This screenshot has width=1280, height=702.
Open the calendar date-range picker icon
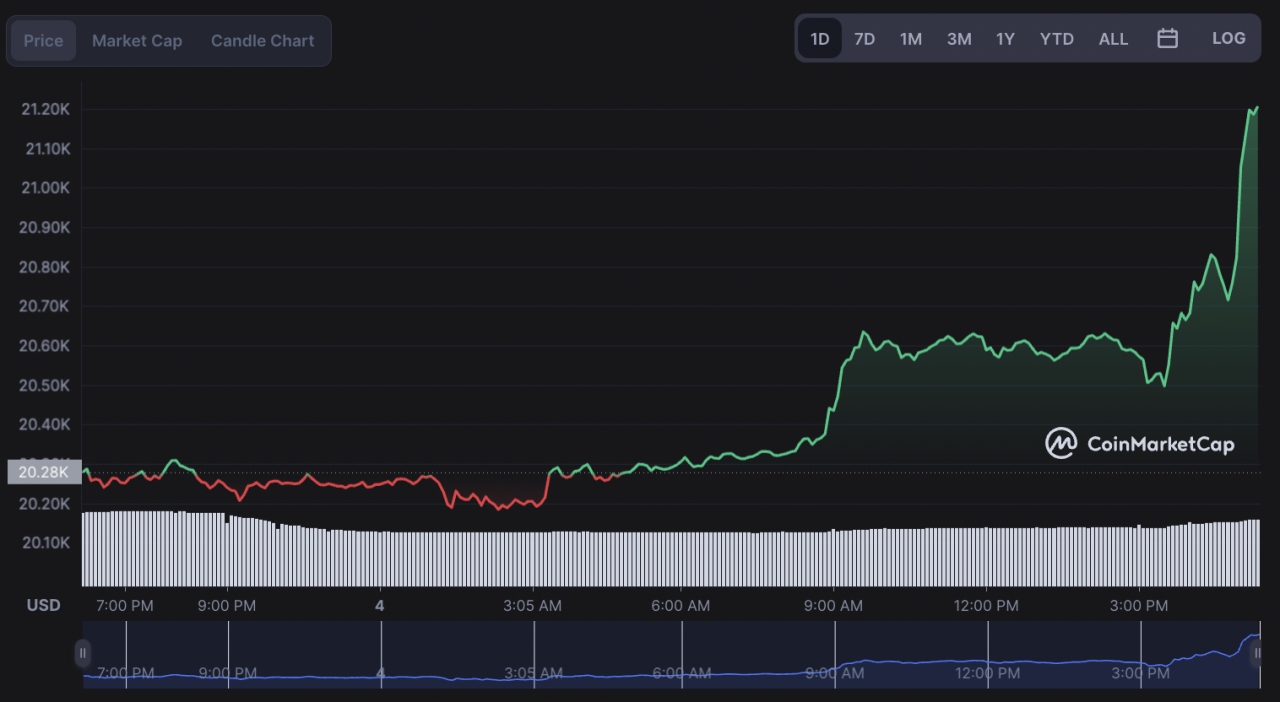click(x=1167, y=39)
